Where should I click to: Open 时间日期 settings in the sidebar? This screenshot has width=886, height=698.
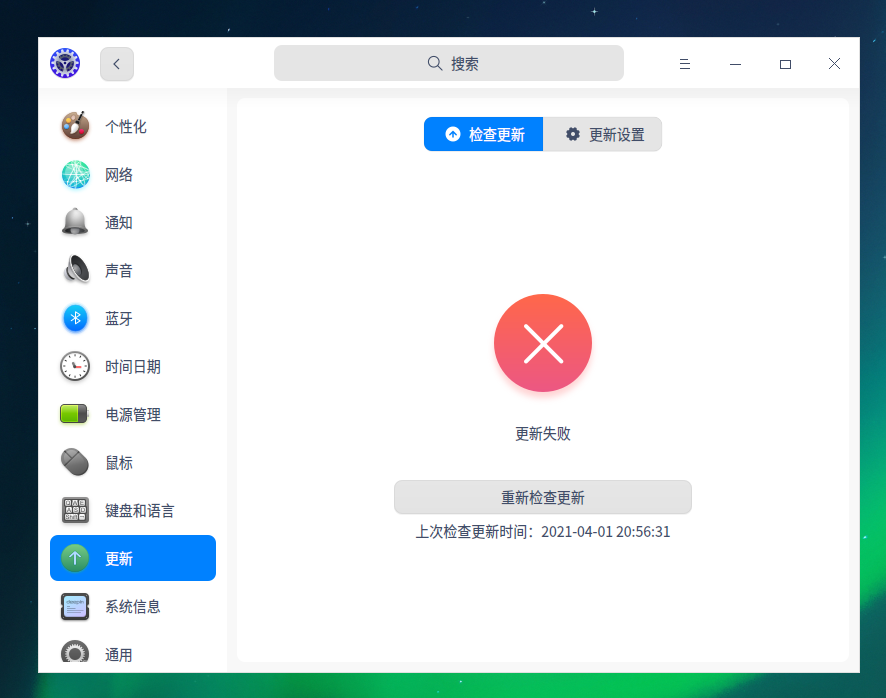[133, 366]
